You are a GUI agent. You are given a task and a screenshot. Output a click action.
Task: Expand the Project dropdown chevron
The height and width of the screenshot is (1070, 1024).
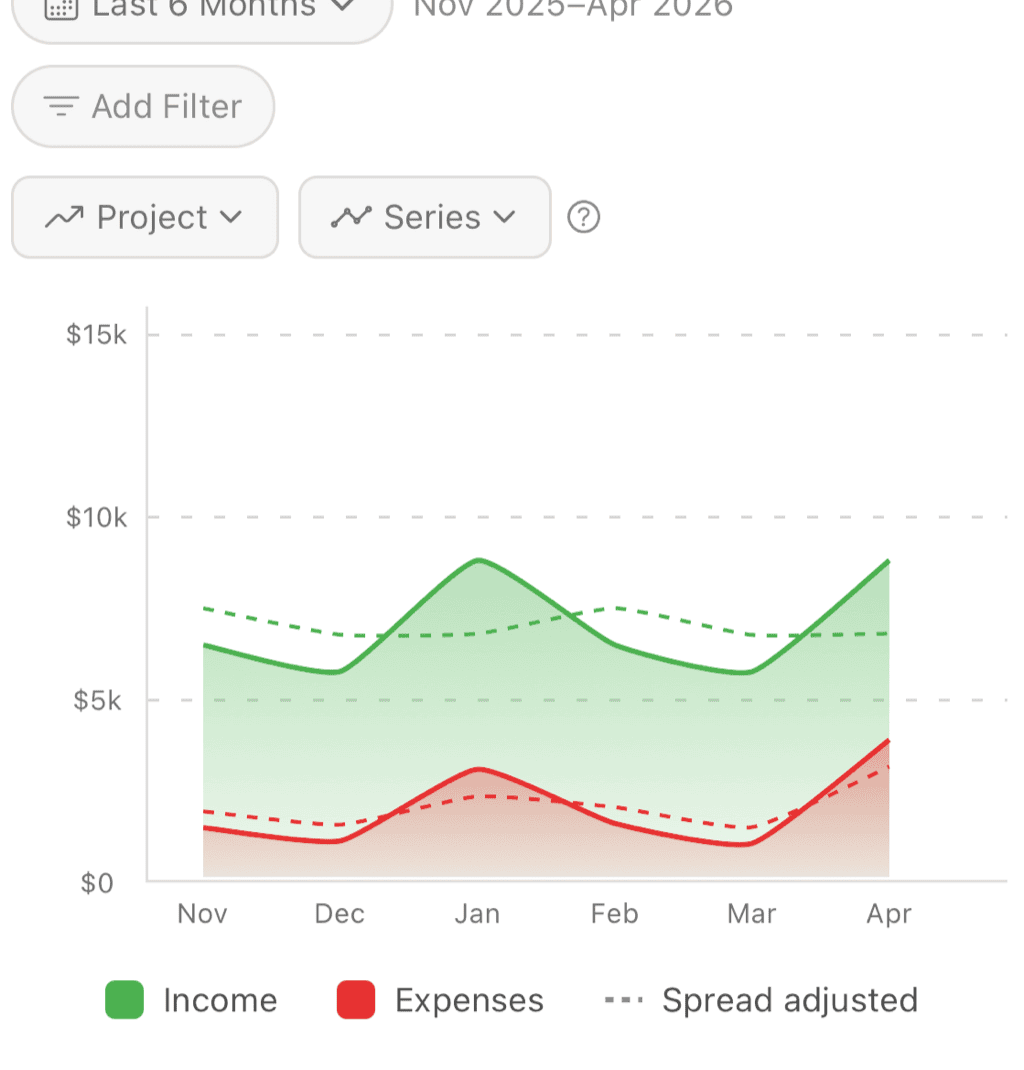(231, 217)
